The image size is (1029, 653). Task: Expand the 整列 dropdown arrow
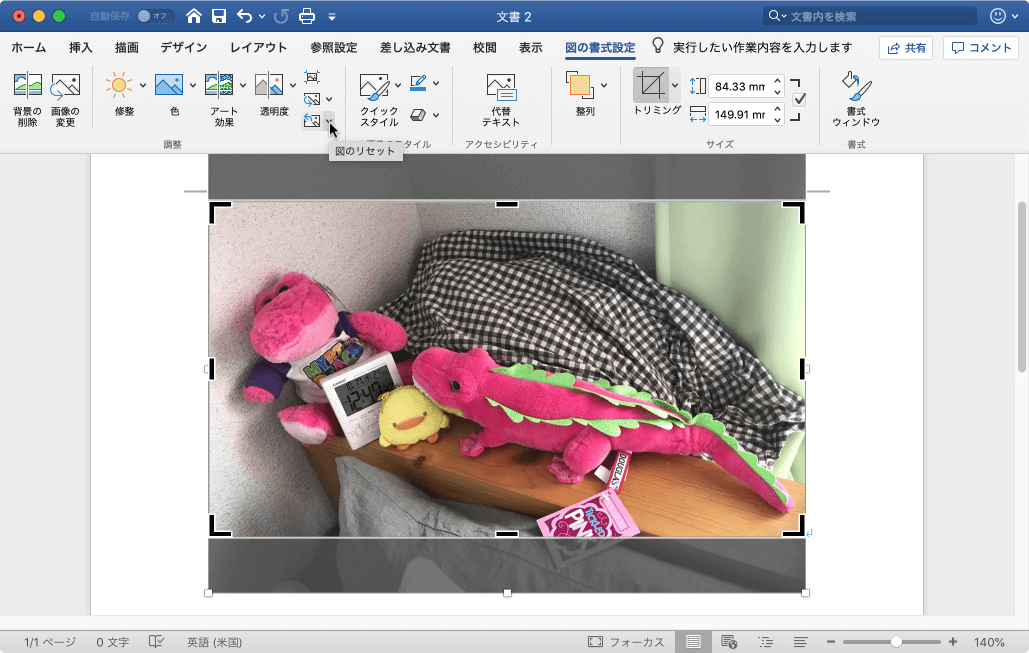pyautogui.click(x=604, y=85)
